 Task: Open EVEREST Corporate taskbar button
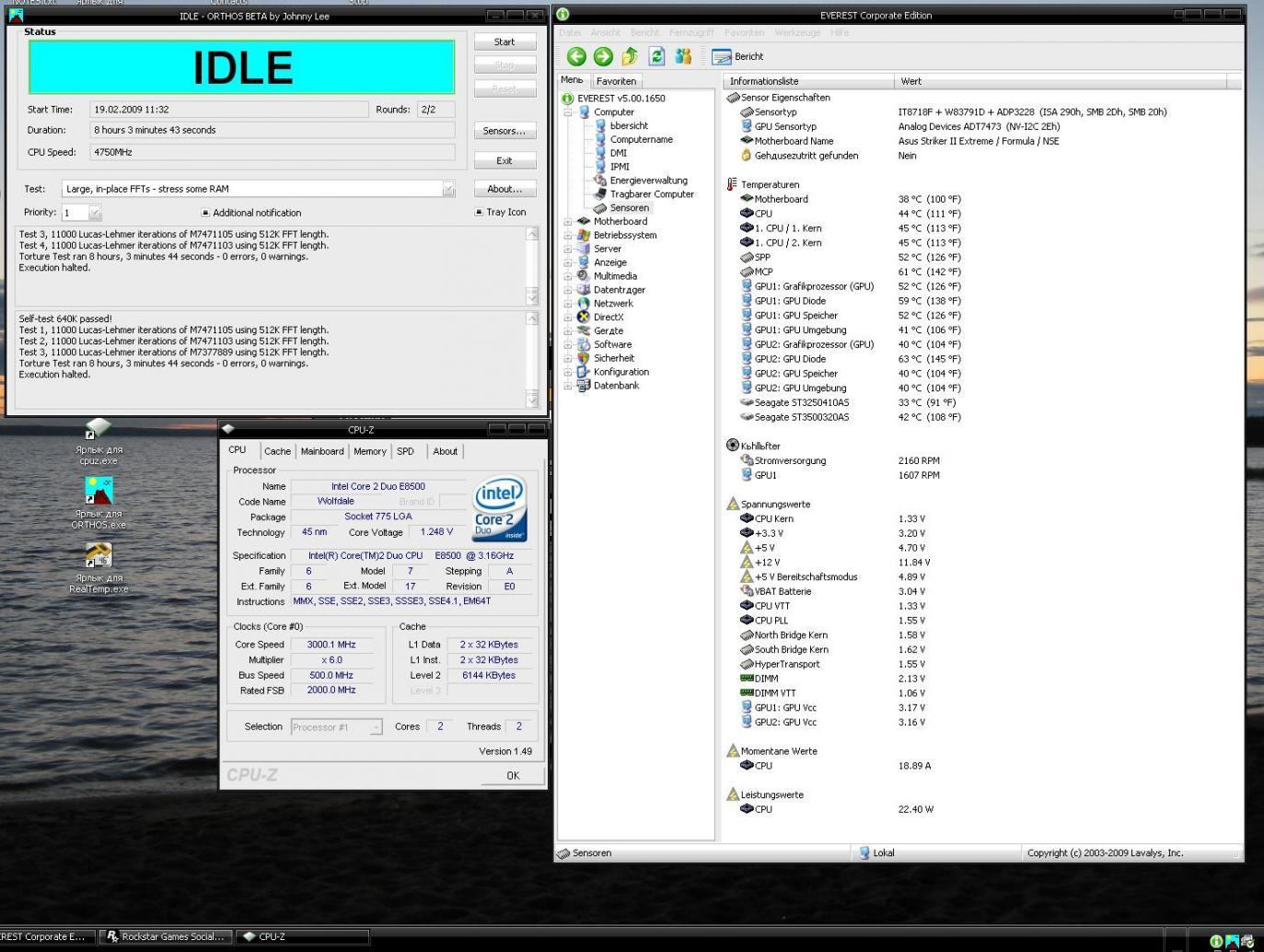(x=46, y=936)
